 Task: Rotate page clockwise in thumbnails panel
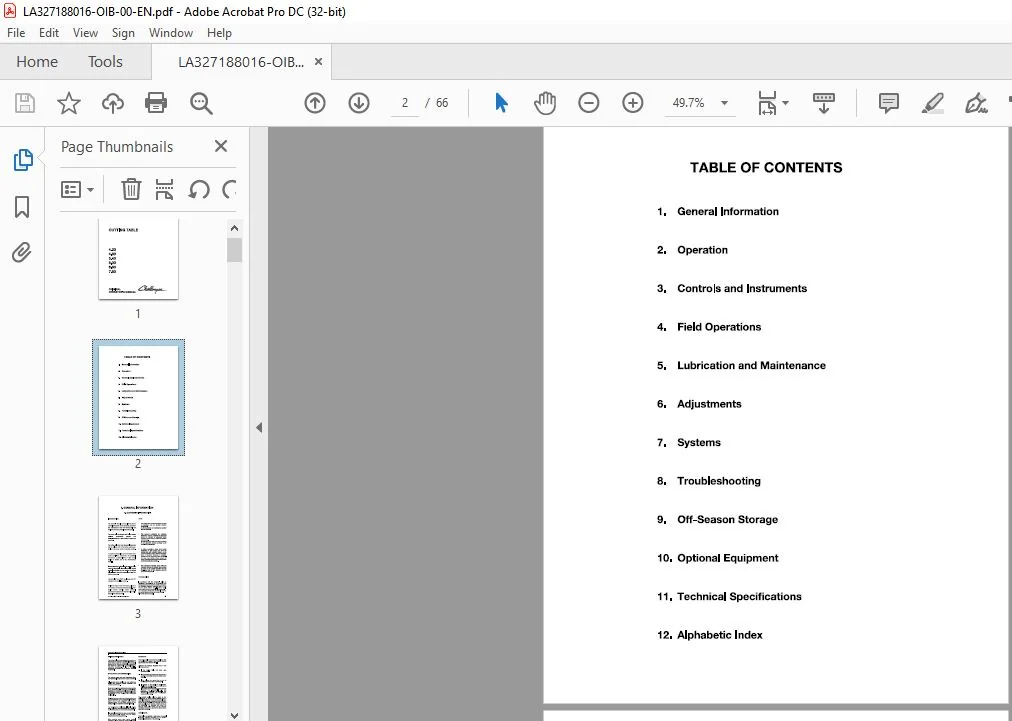(229, 190)
